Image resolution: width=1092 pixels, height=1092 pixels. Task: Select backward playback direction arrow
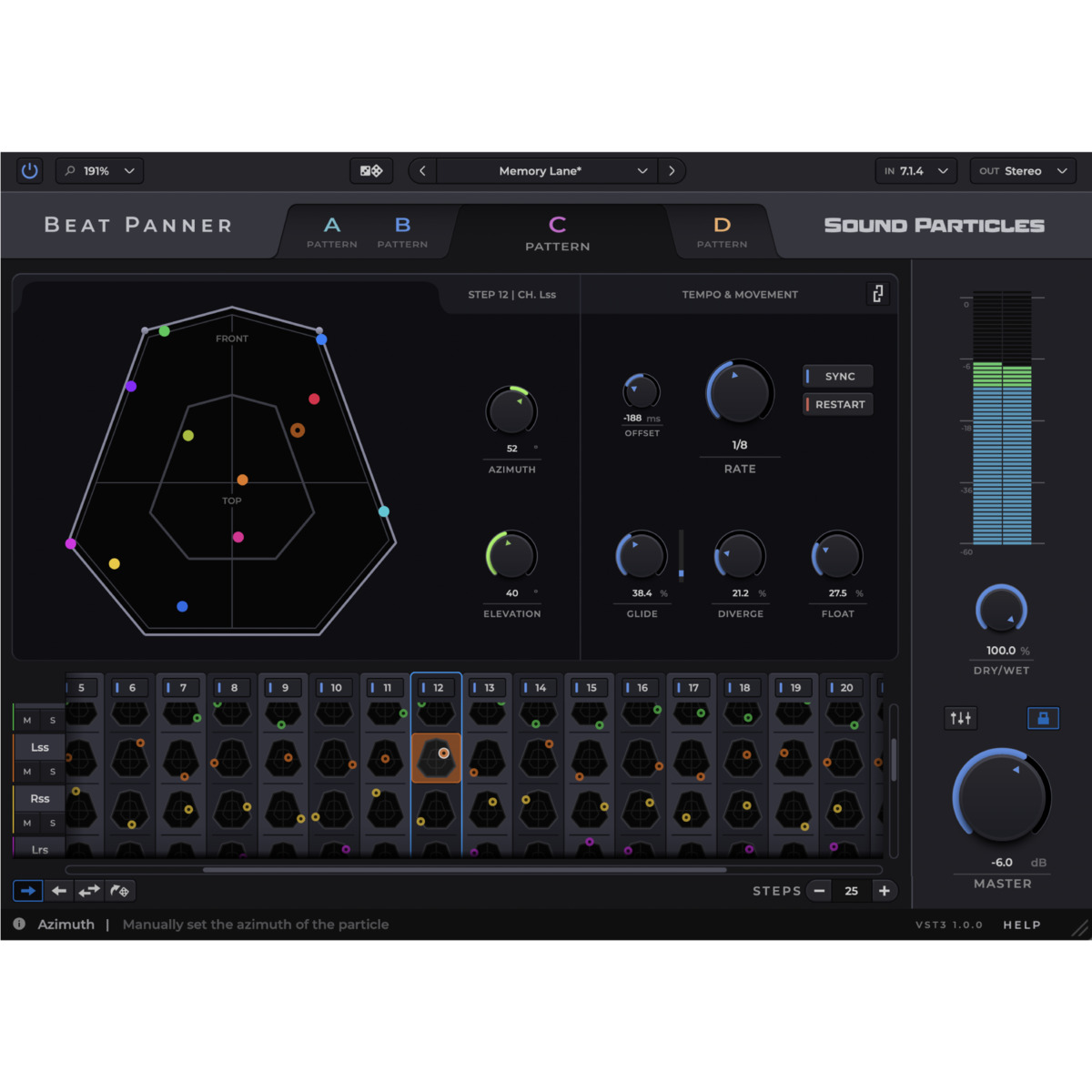click(x=59, y=891)
